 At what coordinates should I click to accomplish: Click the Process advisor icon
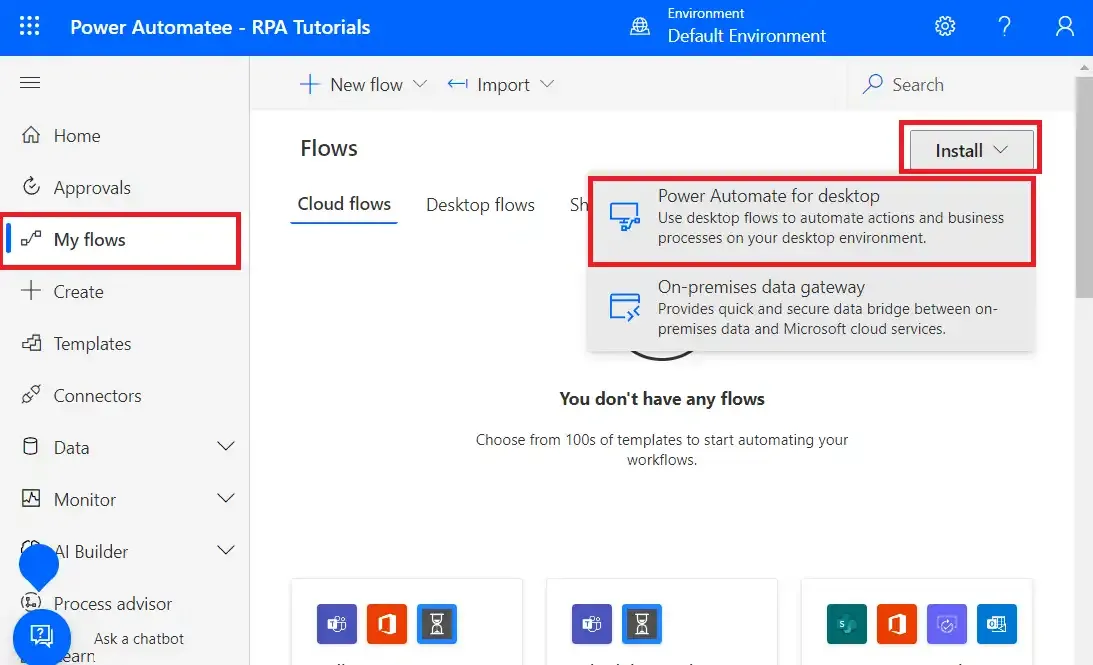click(31, 601)
